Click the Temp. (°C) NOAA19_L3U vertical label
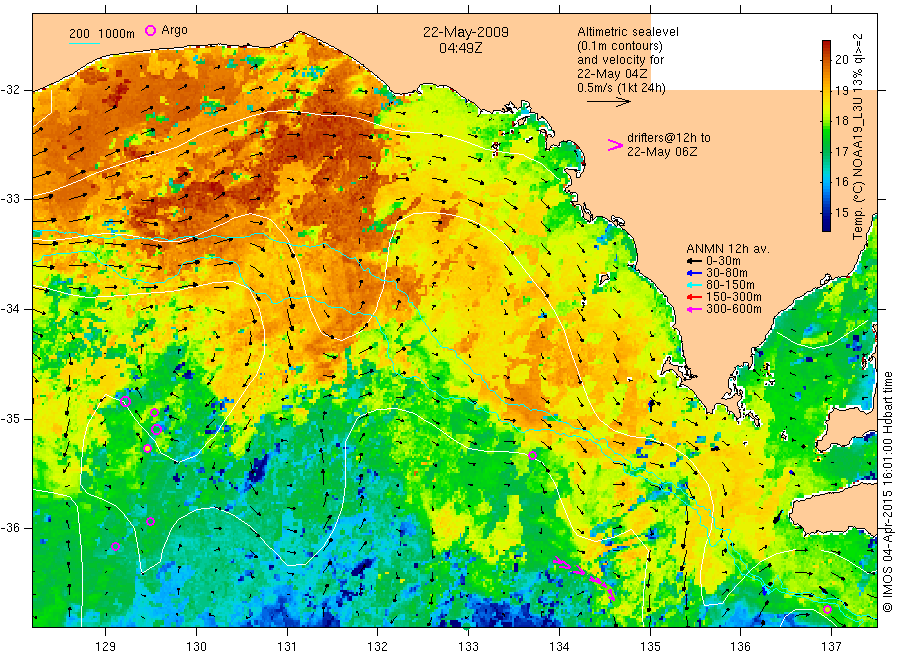This screenshot has width=900, height=660. 858,136
